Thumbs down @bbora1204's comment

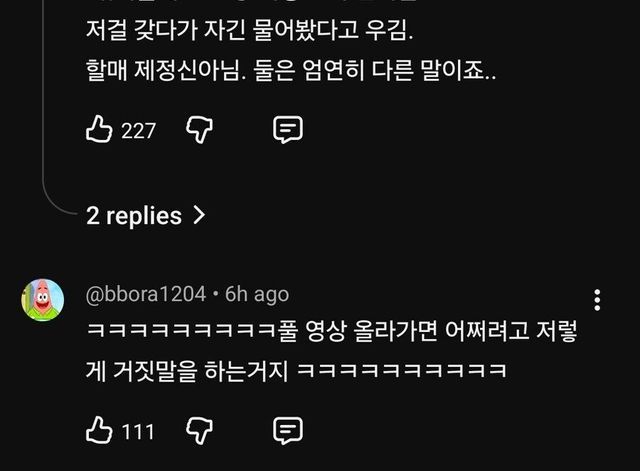tap(200, 430)
